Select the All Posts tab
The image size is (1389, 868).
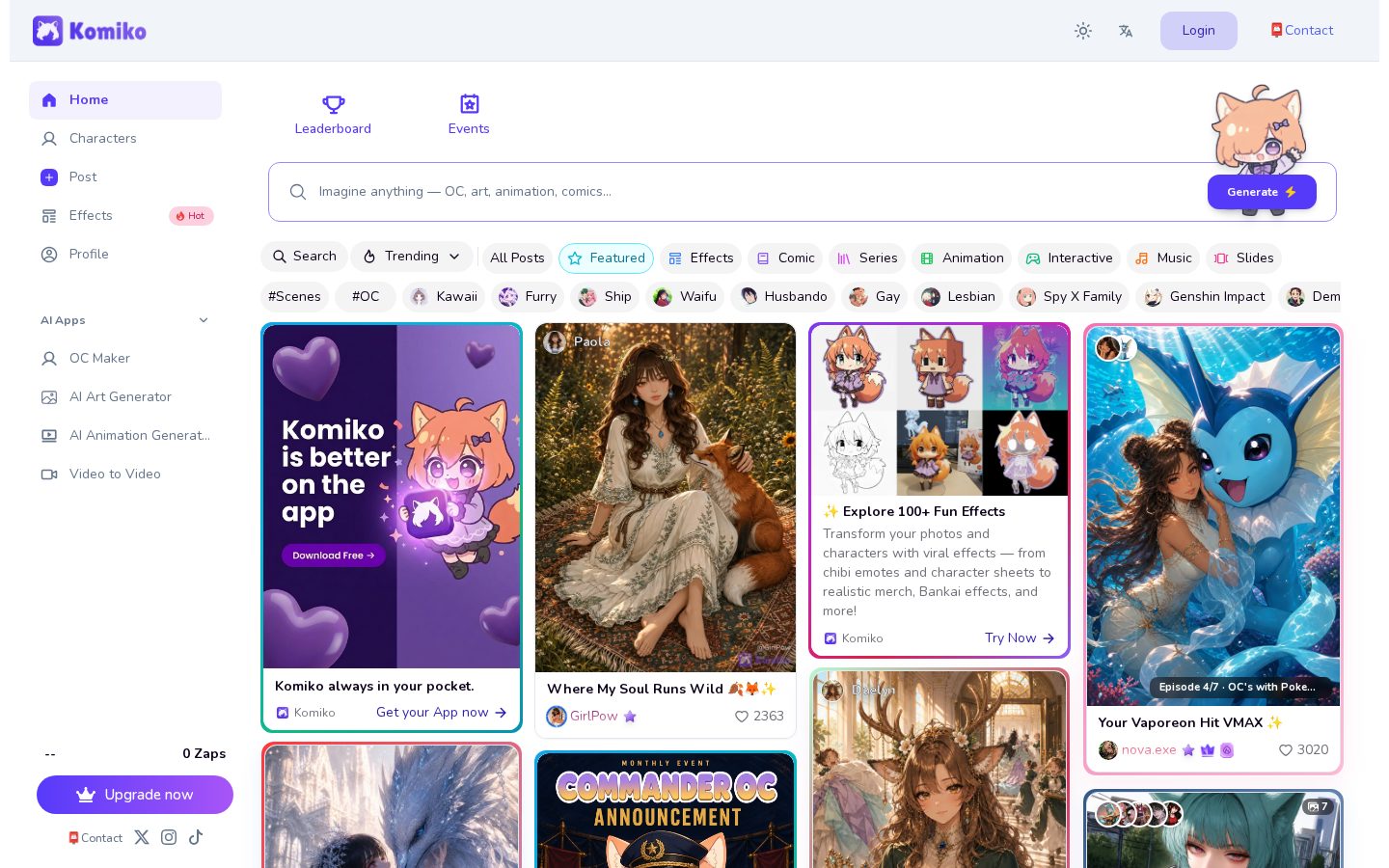coord(517,258)
